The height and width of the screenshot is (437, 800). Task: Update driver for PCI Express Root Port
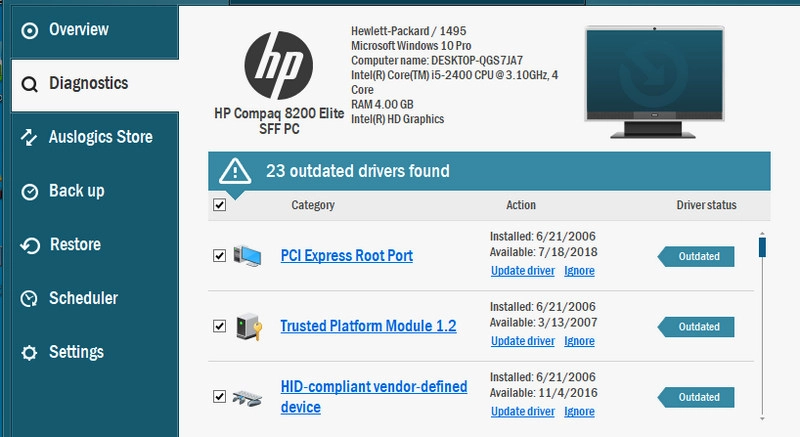click(x=522, y=271)
